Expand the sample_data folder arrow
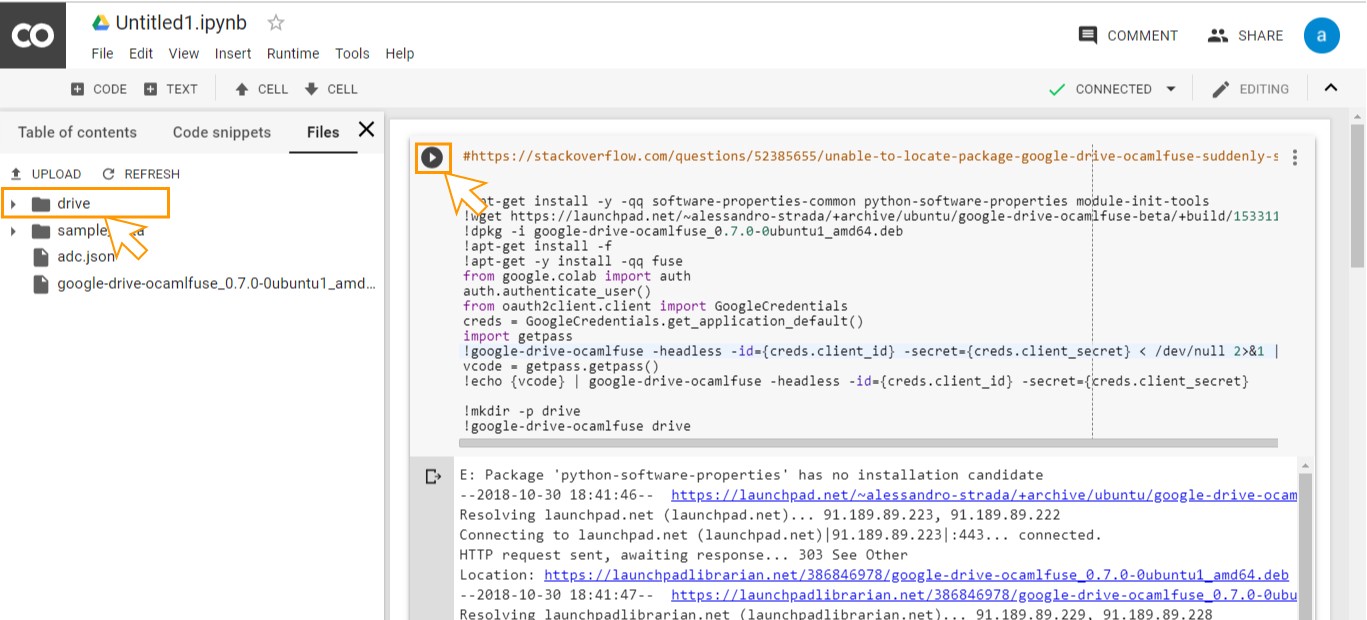1367x620 pixels. pos(13,231)
